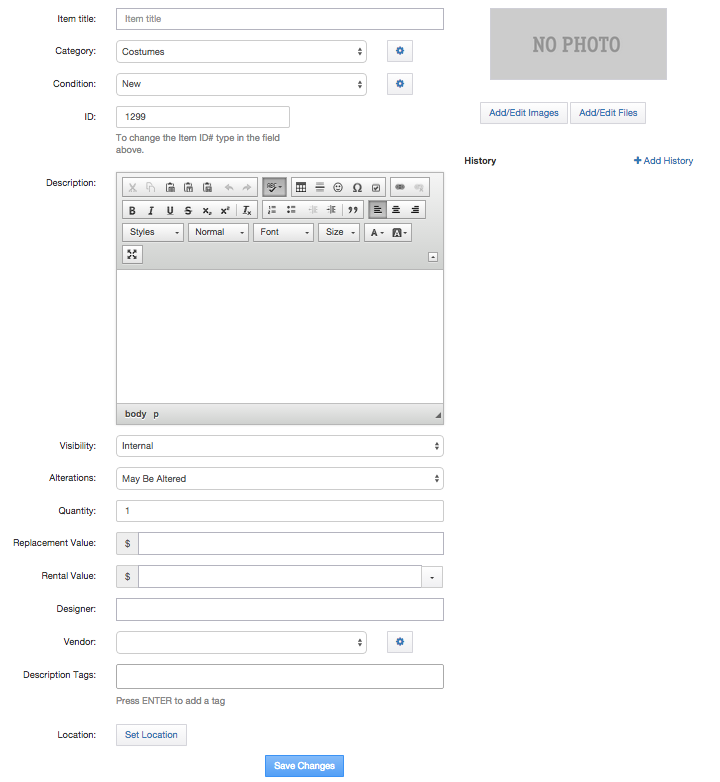The height and width of the screenshot is (782, 720).
Task: Open the Category dropdown showing Costumes
Action: [x=241, y=52]
